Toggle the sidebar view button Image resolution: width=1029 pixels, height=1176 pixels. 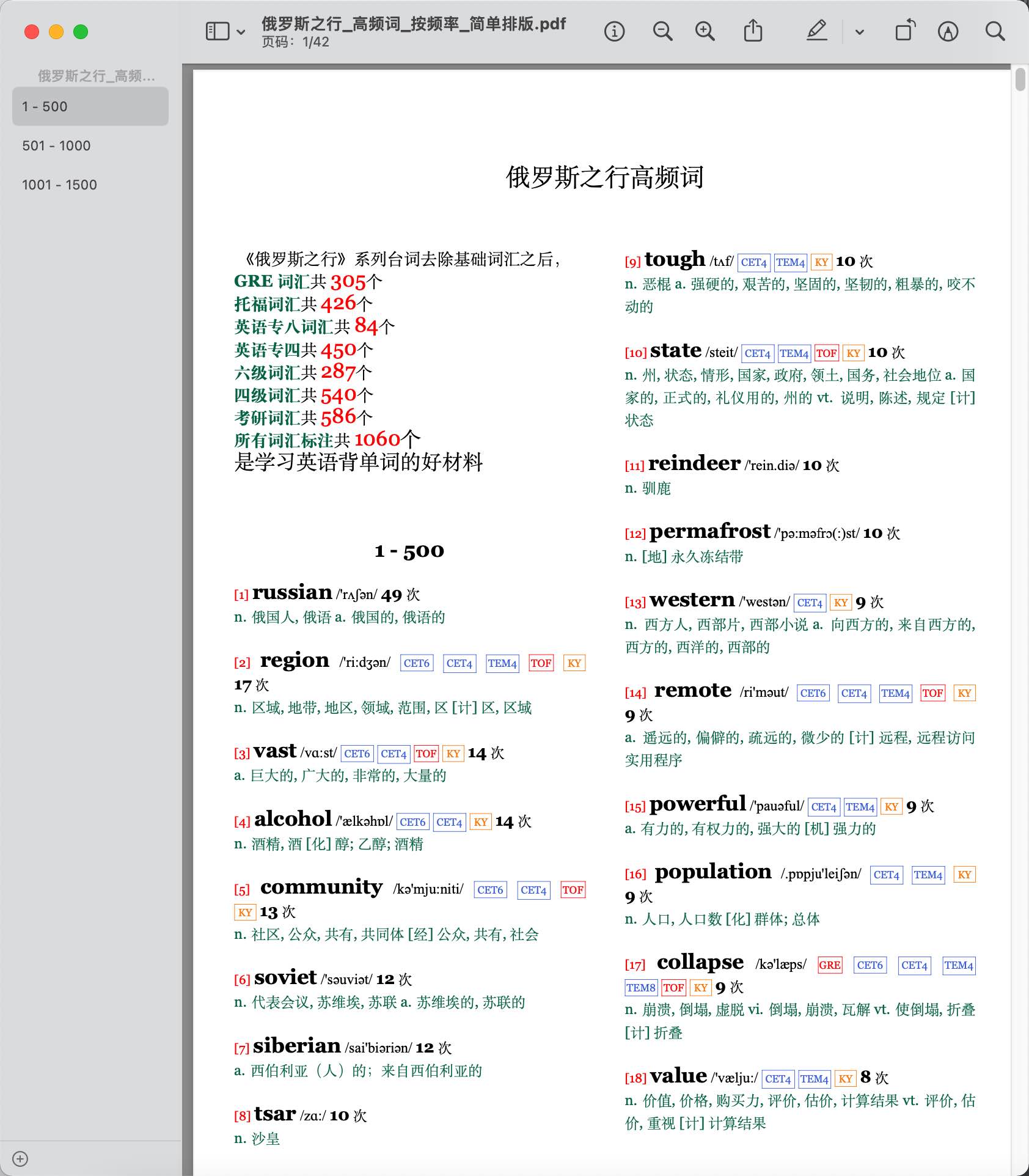coord(218,31)
